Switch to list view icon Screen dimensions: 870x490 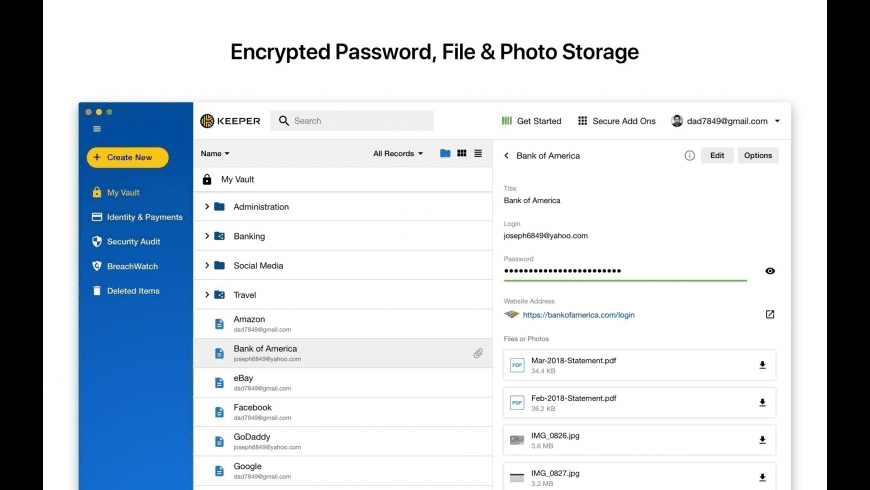(478, 153)
